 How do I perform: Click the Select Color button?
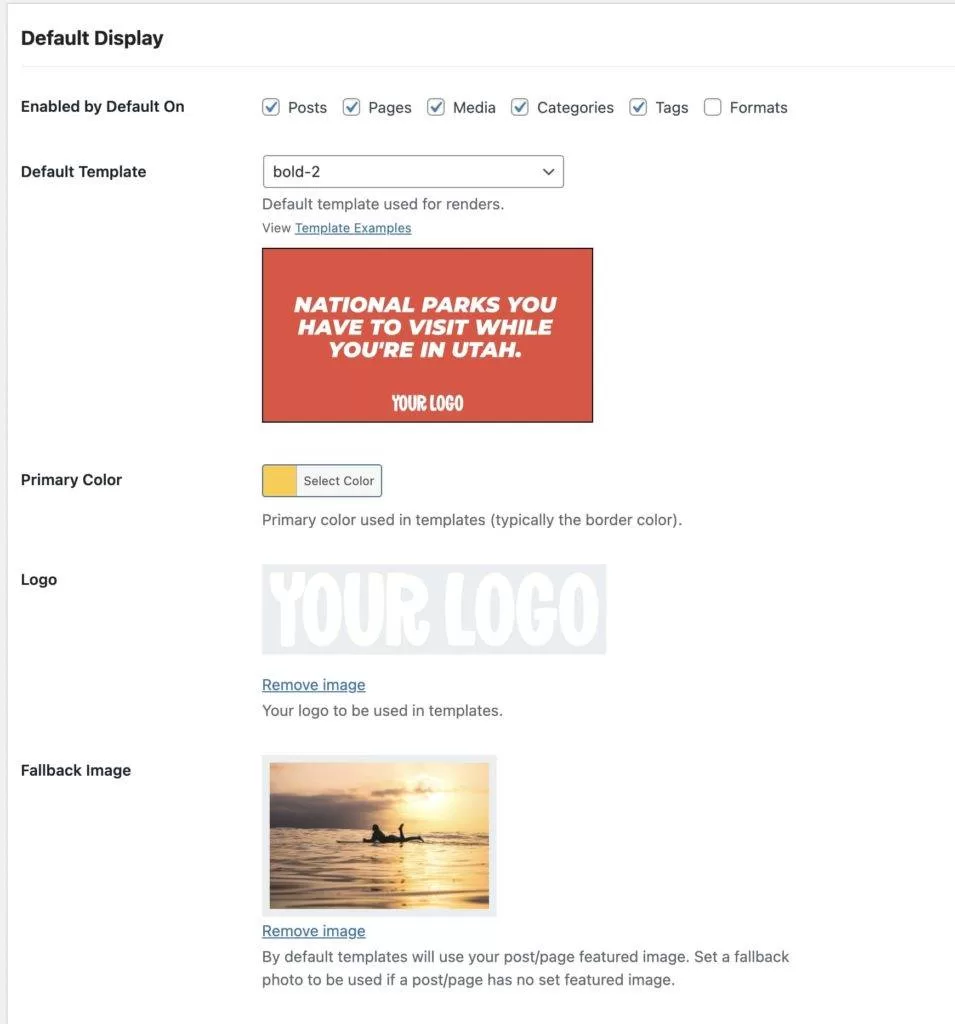(x=338, y=481)
